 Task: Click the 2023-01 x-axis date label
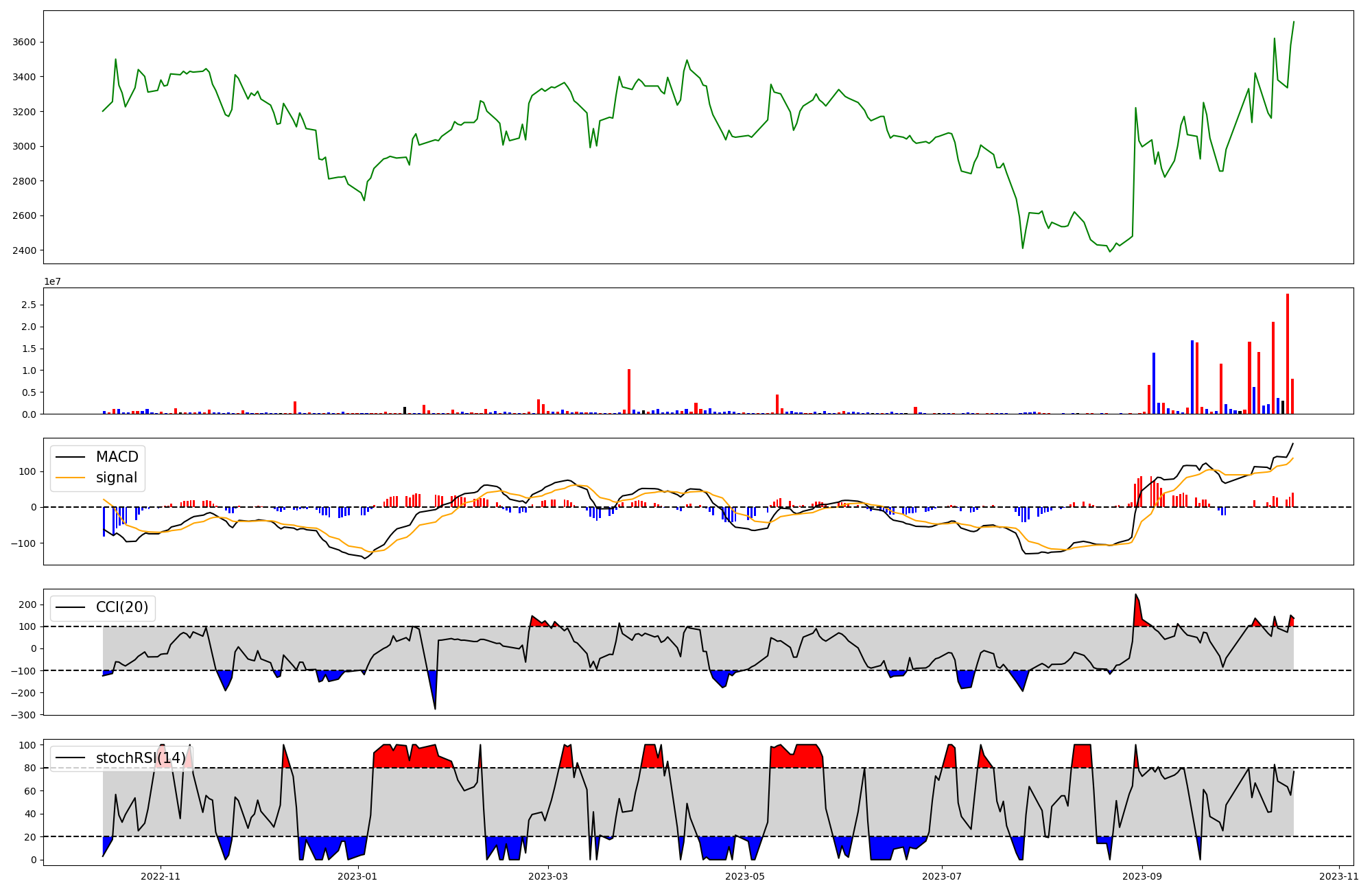[x=357, y=876]
